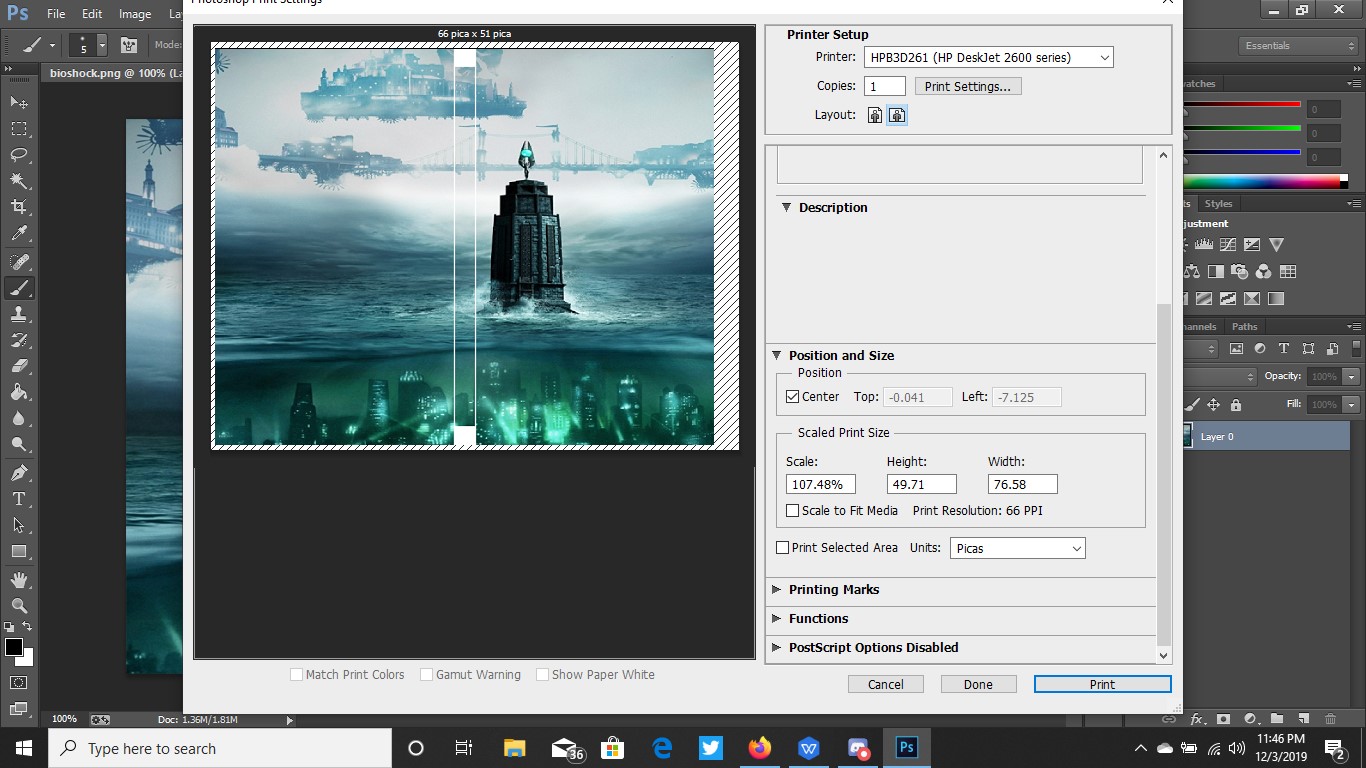The height and width of the screenshot is (768, 1366).
Task: Click the Lock All layer icon
Action: click(x=1236, y=405)
